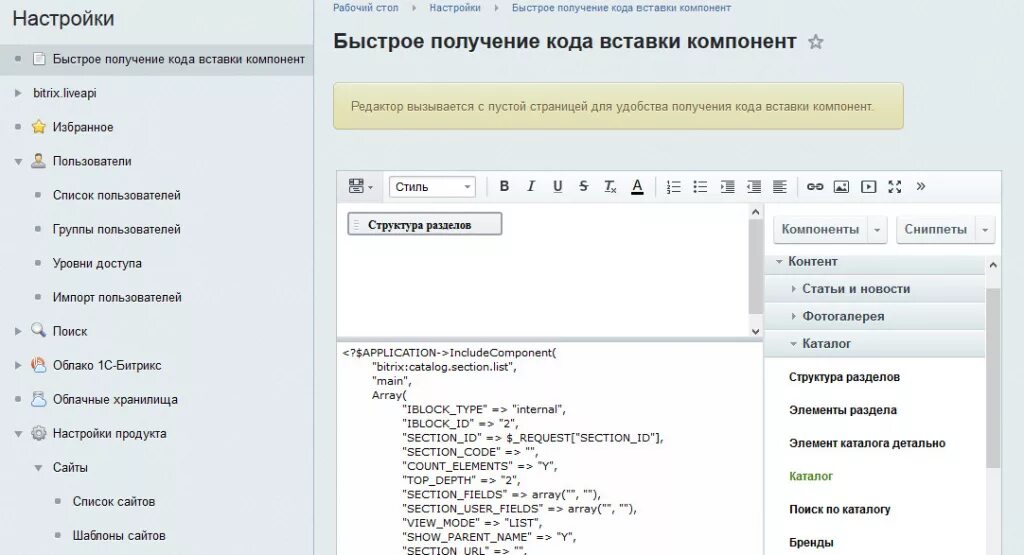Underline selected text in editor
Image resolution: width=1024 pixels, height=555 pixels.
tap(557, 187)
